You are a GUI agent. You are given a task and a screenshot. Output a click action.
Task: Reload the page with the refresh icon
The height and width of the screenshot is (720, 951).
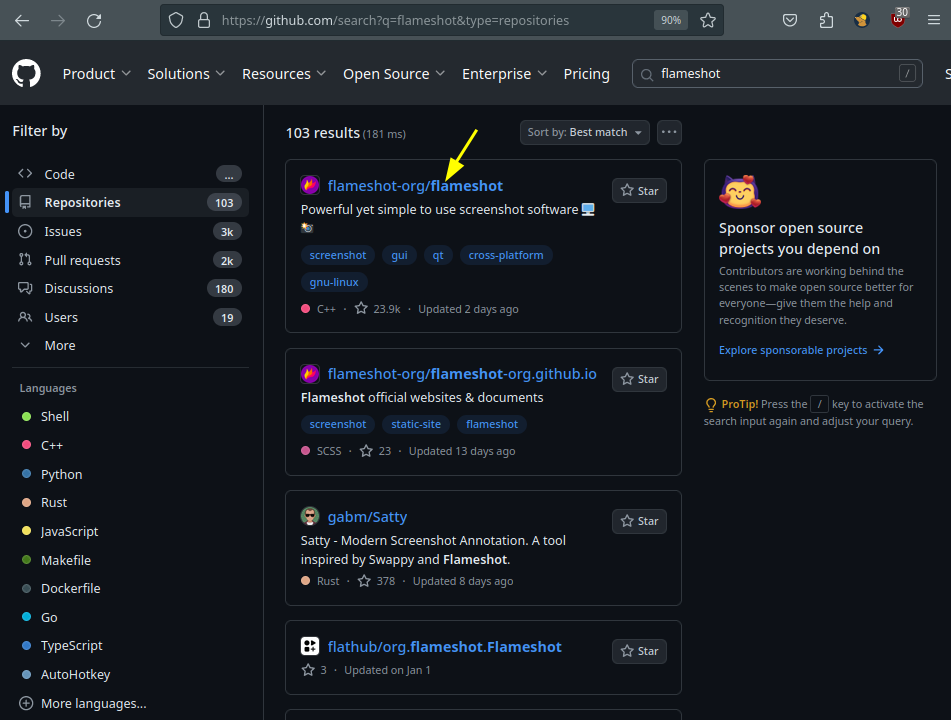94,21
